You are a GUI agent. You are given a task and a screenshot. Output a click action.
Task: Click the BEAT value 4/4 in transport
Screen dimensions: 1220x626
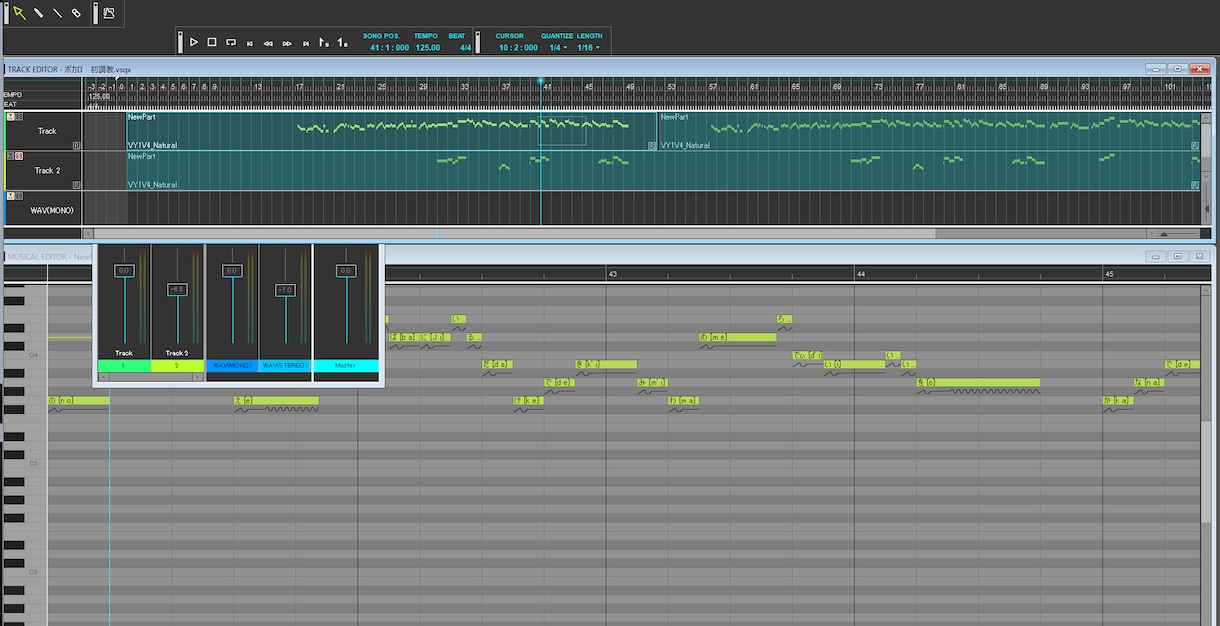(465, 47)
